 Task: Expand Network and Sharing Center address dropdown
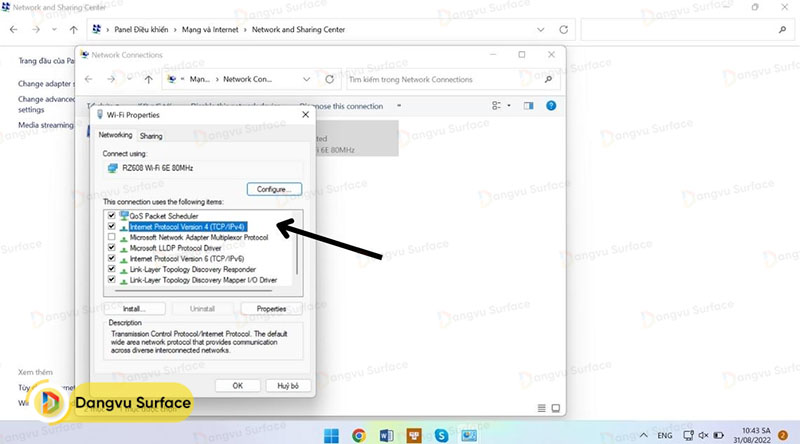click(540, 30)
